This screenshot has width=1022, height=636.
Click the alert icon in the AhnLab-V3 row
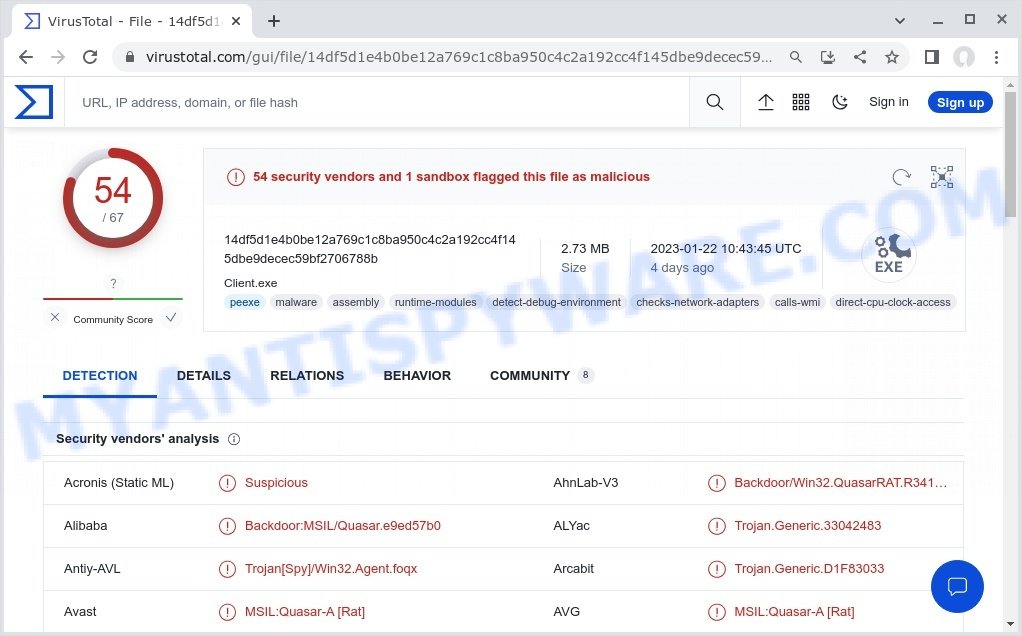click(x=716, y=483)
